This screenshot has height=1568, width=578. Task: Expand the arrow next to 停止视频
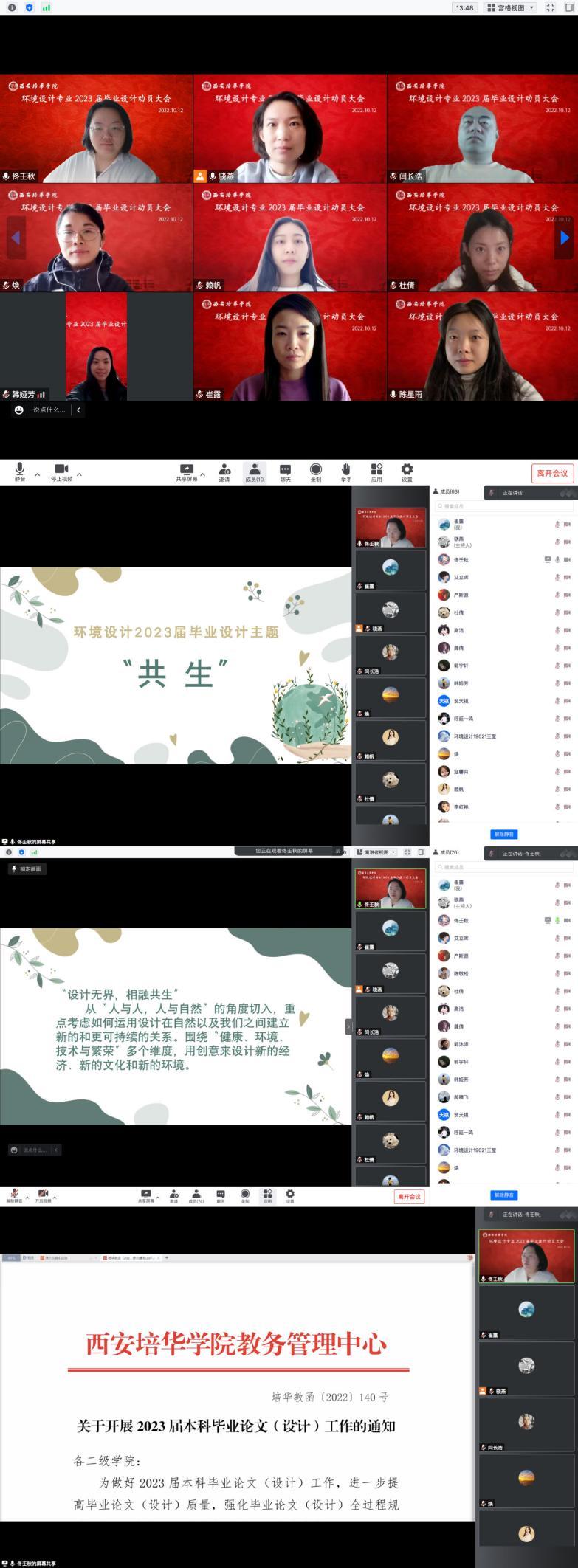coord(79,474)
